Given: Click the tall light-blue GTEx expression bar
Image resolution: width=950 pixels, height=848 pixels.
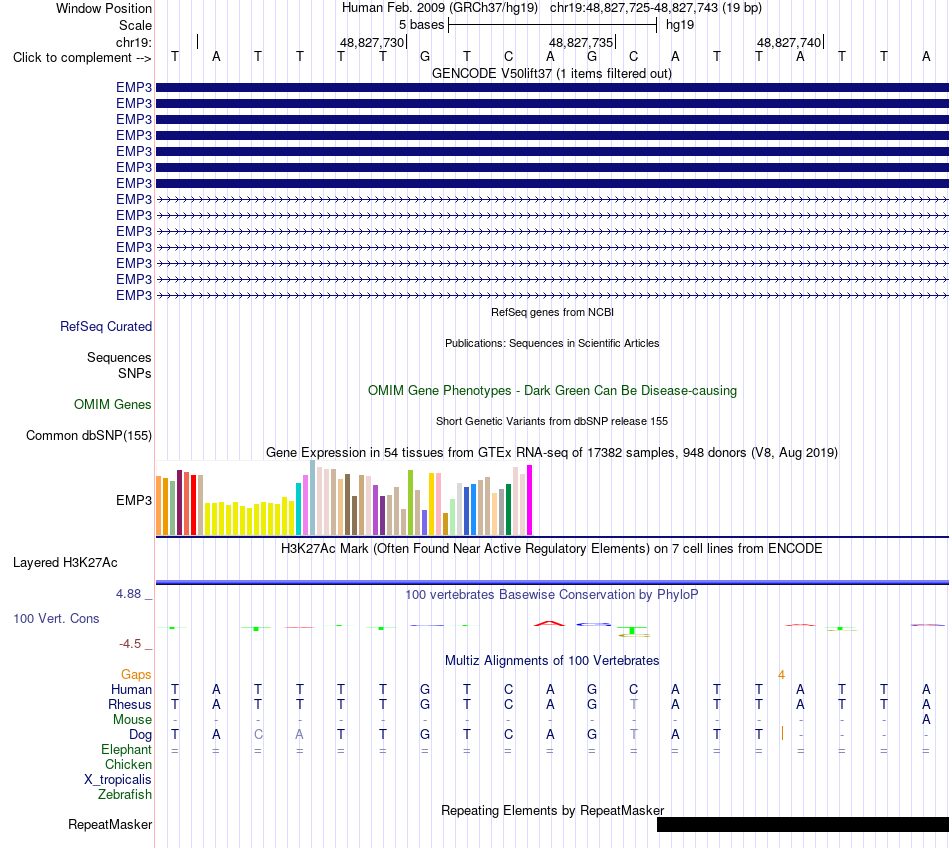Looking at the screenshot, I should coord(313,498).
